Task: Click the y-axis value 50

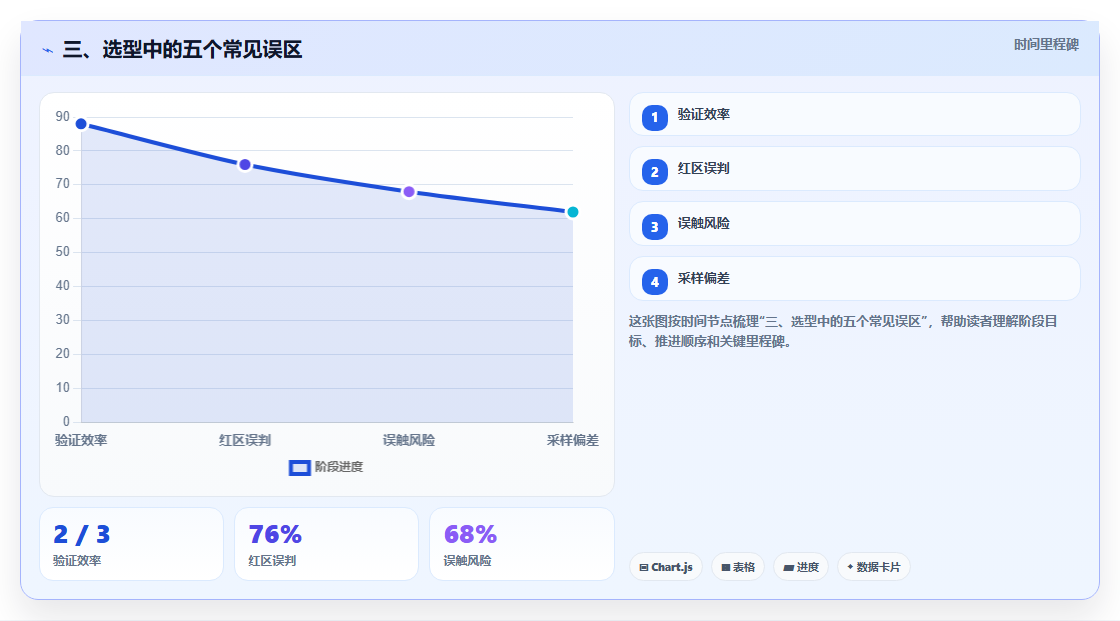Action: [63, 252]
